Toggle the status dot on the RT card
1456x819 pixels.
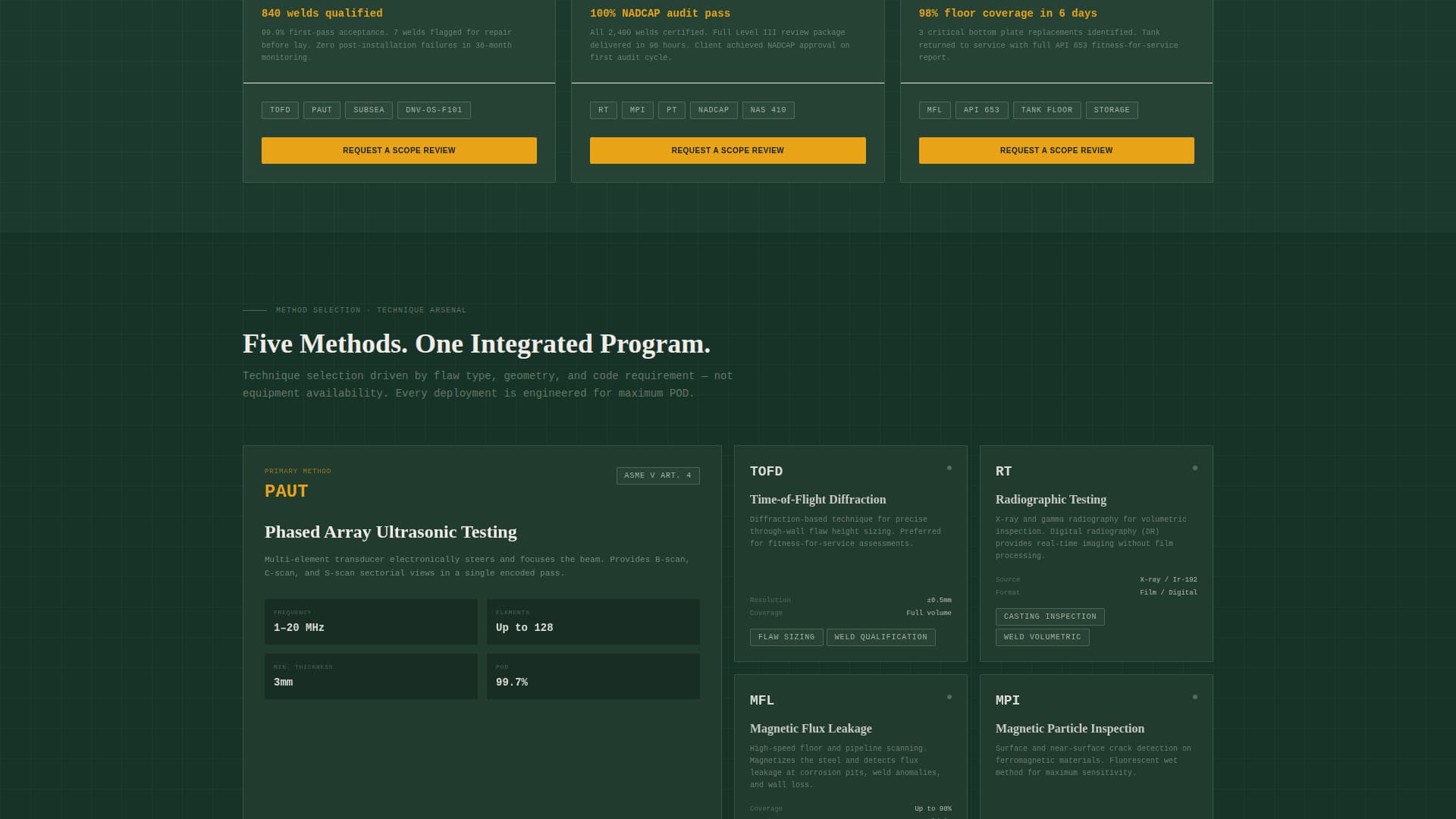point(1196,469)
